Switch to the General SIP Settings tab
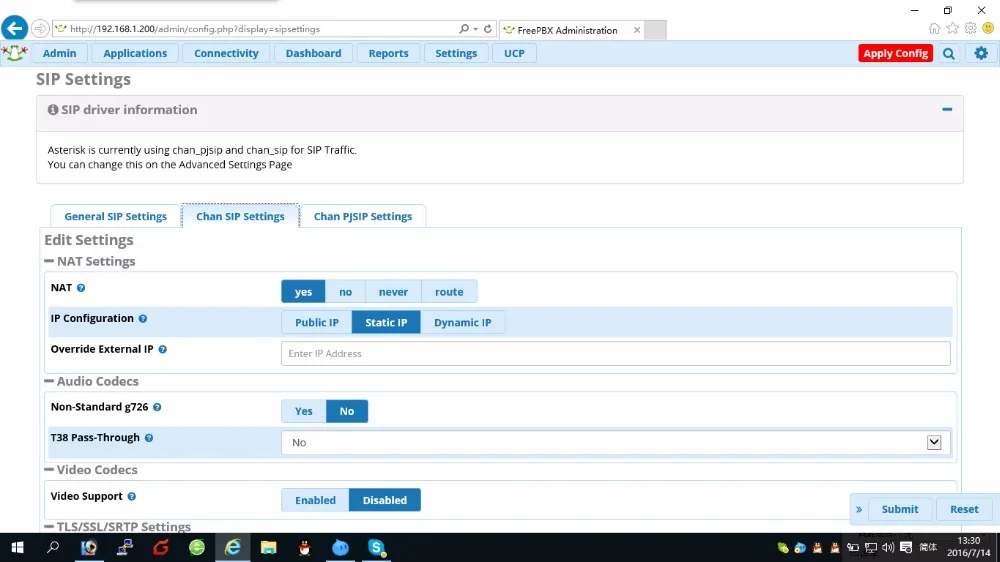The width and height of the screenshot is (1000, 562). tap(115, 216)
